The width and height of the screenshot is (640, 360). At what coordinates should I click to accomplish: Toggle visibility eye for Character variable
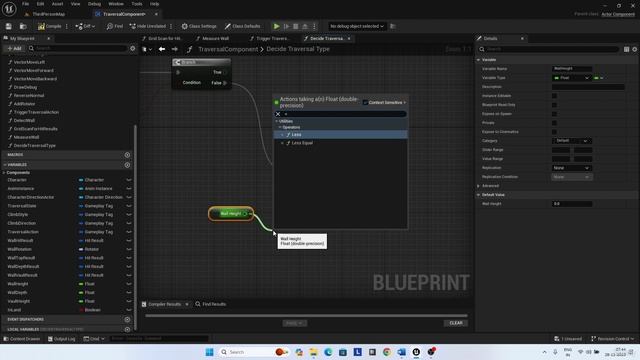(x=129, y=180)
